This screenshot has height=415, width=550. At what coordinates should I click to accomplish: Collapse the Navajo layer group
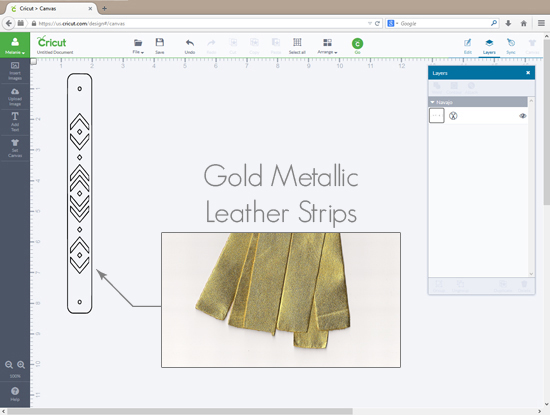pyautogui.click(x=432, y=102)
